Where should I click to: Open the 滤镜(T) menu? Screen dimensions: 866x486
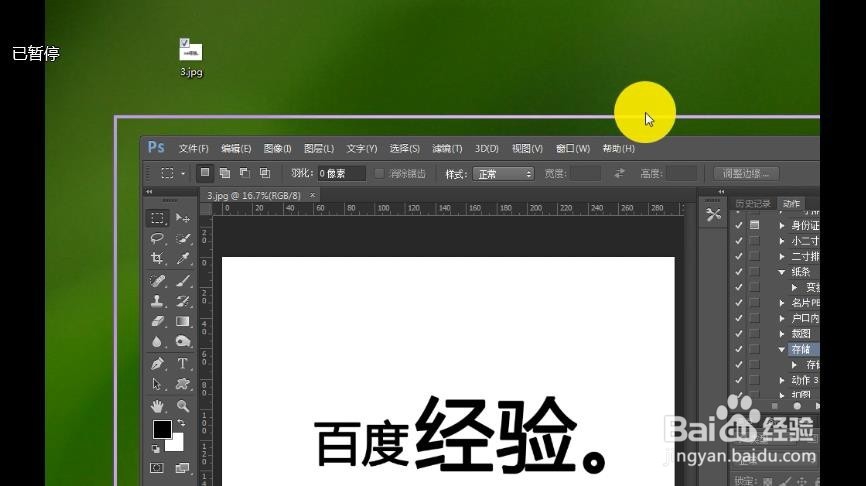447,149
